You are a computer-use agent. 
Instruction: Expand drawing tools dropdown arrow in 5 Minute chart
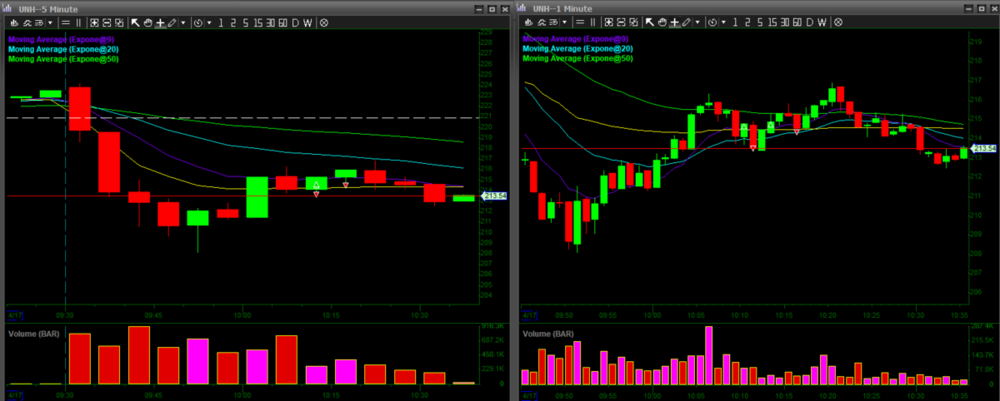(182, 22)
